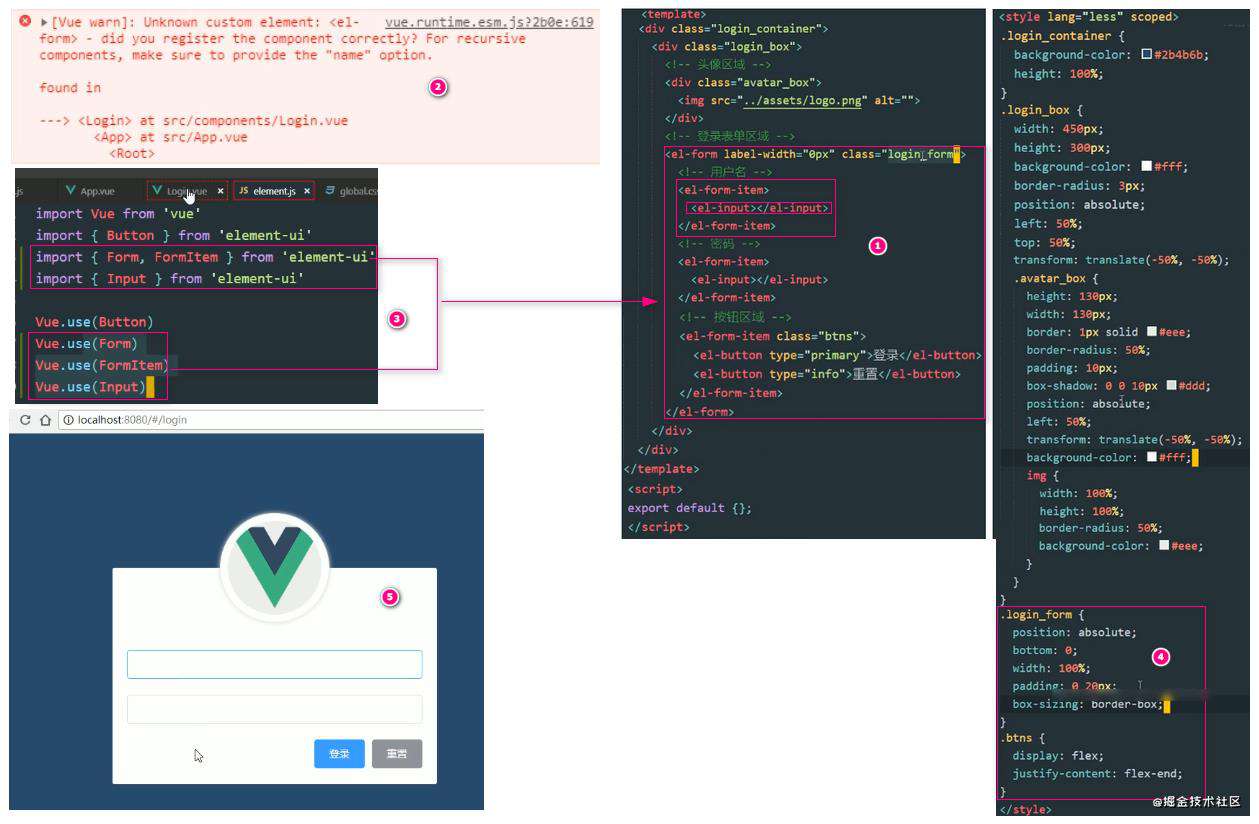This screenshot has height=824, width=1259.
Task: Open the vue.runtime.esm.js?2b0e:619 source link
Action: 489,22
